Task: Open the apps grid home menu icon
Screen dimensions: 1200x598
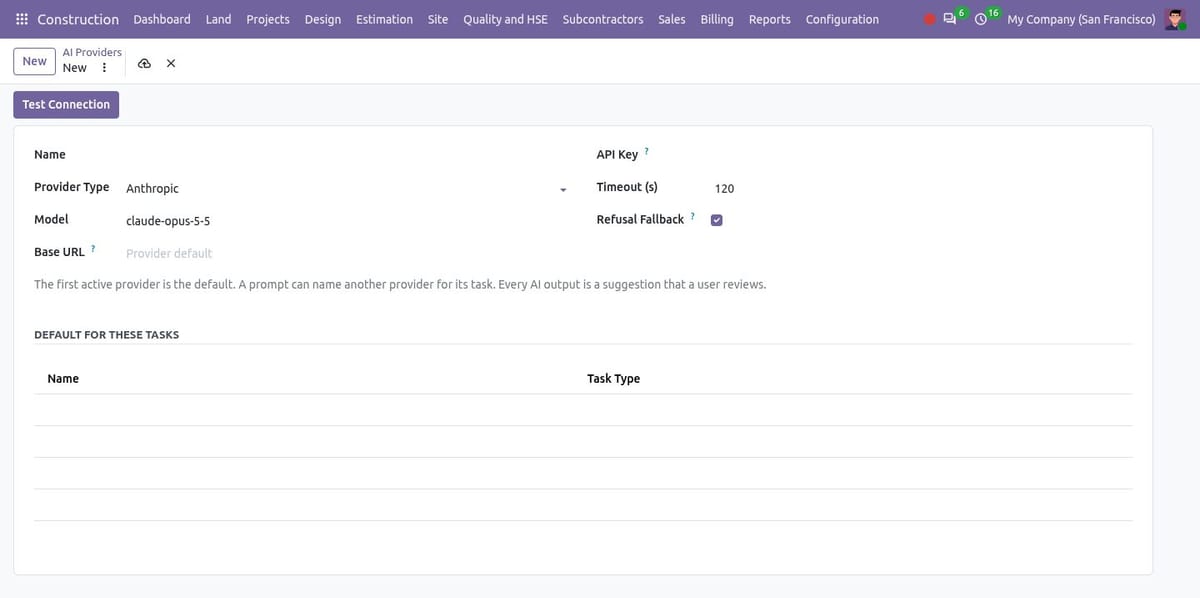Action: click(22, 19)
